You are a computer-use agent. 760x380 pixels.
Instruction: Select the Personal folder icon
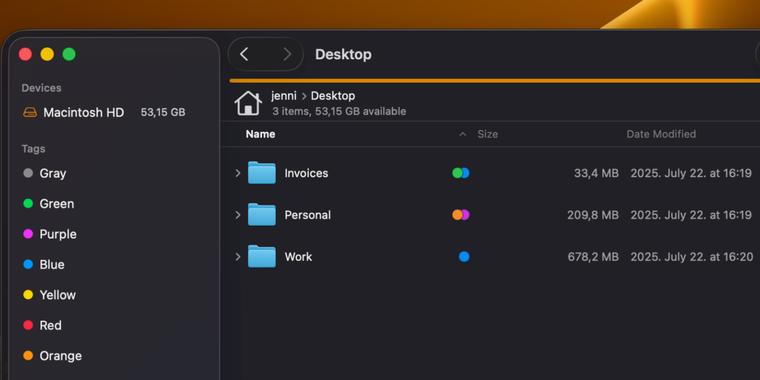(262, 214)
